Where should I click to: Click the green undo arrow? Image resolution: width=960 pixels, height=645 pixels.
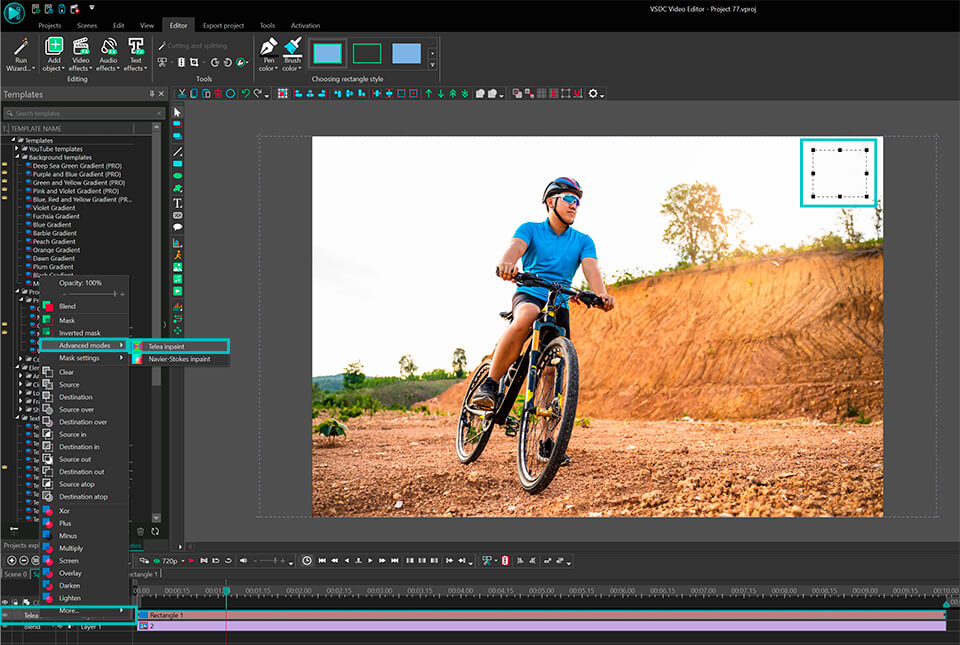(x=245, y=93)
